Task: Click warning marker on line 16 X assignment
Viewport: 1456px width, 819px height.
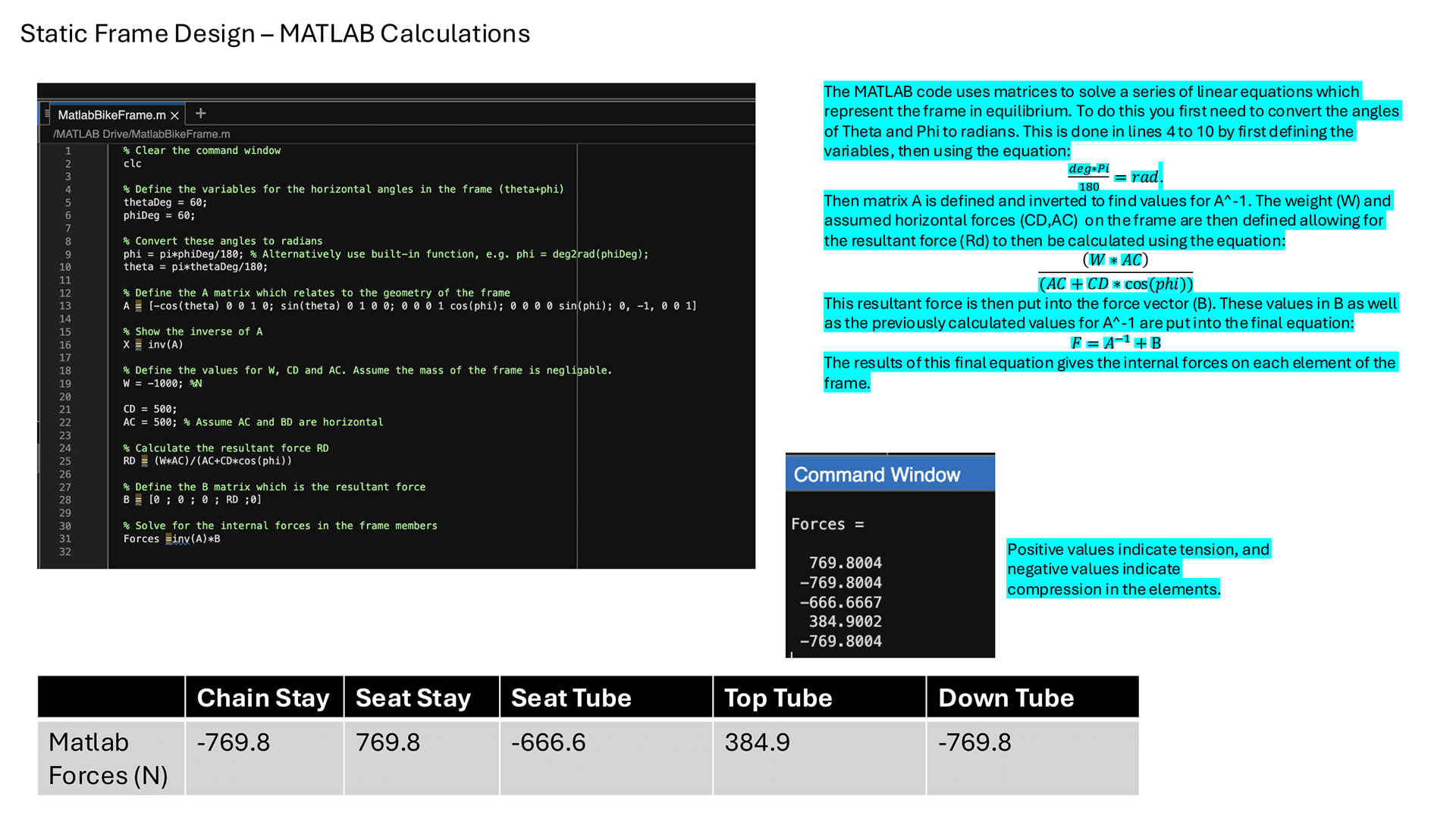Action: 138,345
